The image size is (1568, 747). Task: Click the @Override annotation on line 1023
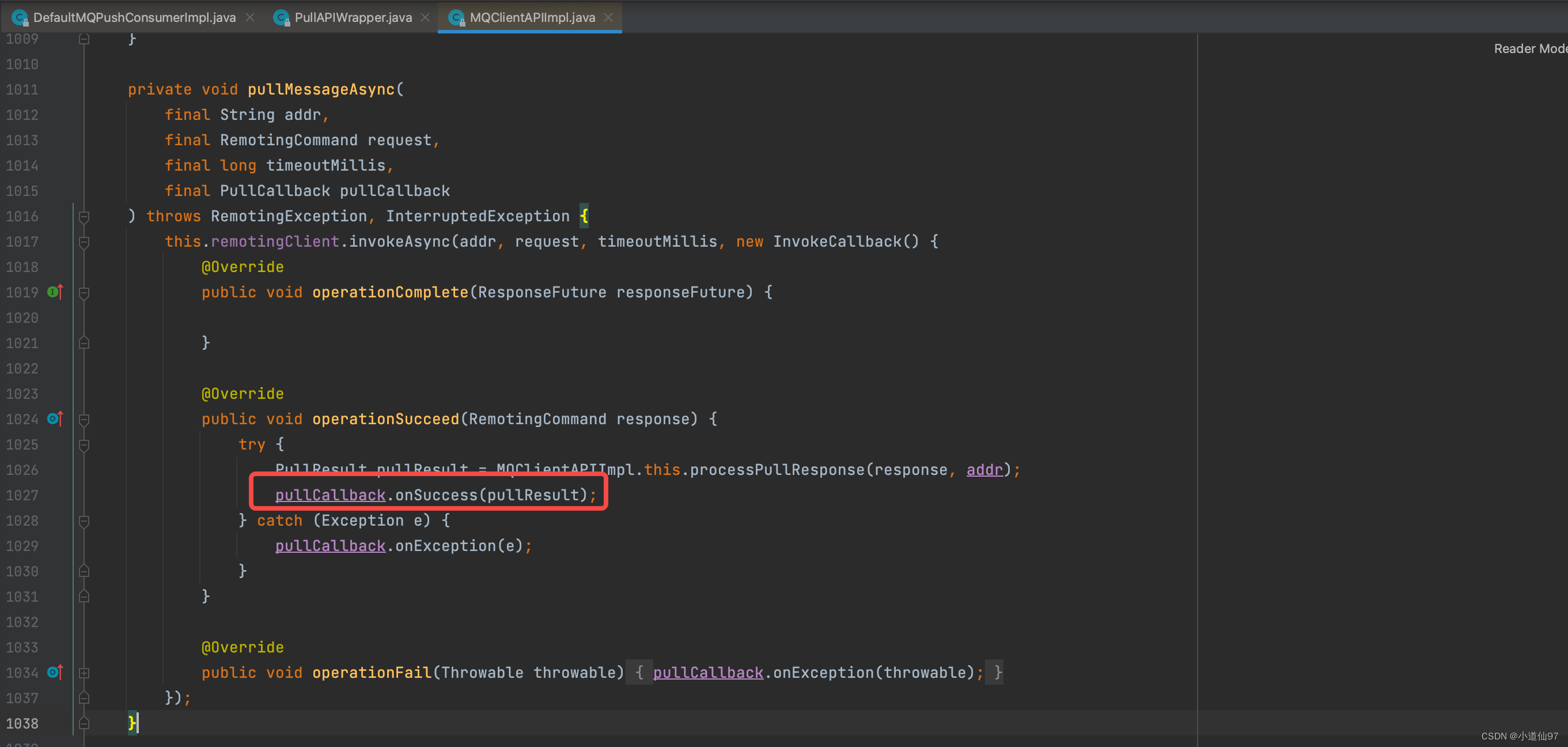243,393
